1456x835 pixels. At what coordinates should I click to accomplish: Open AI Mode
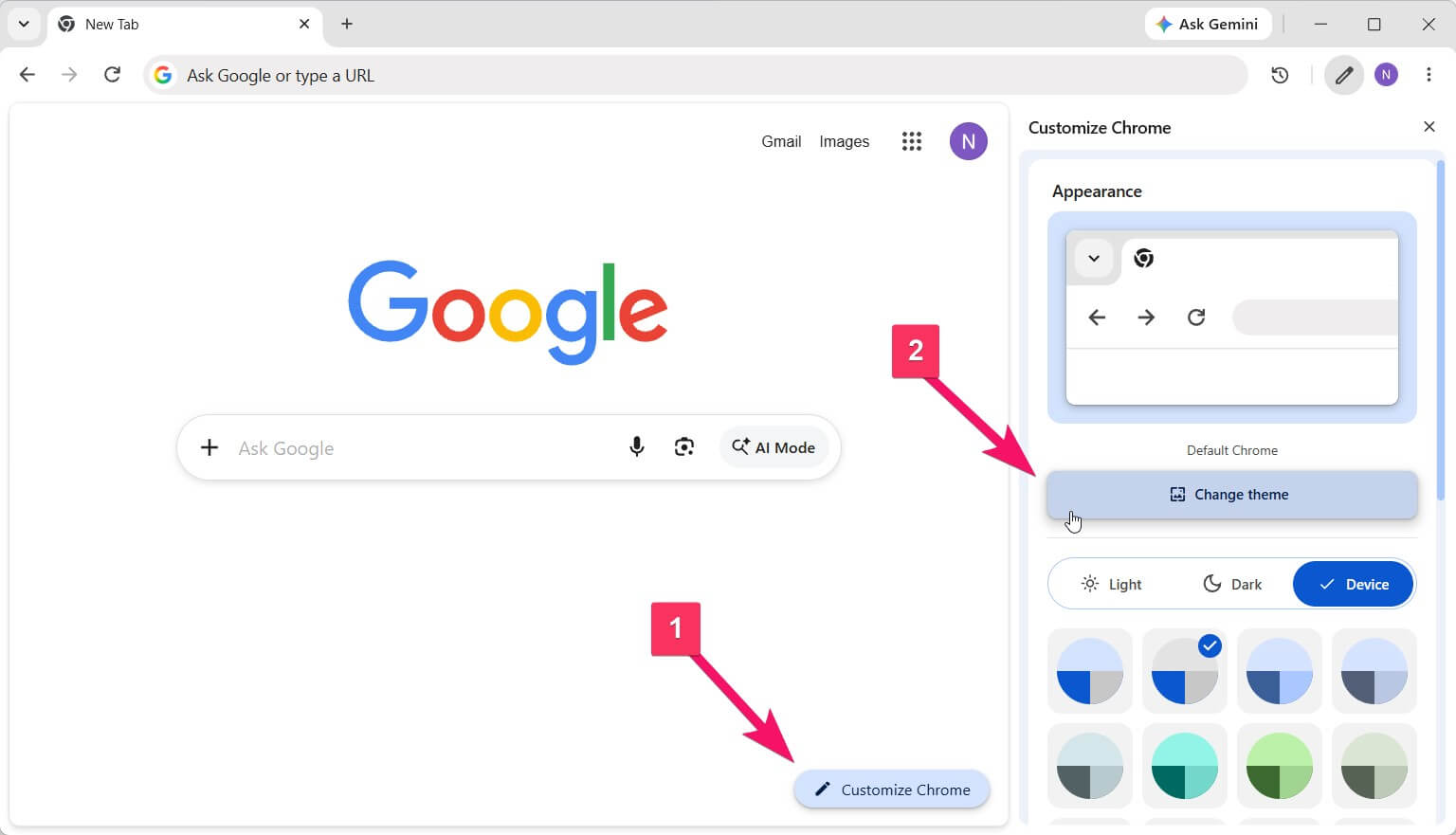[x=773, y=447]
